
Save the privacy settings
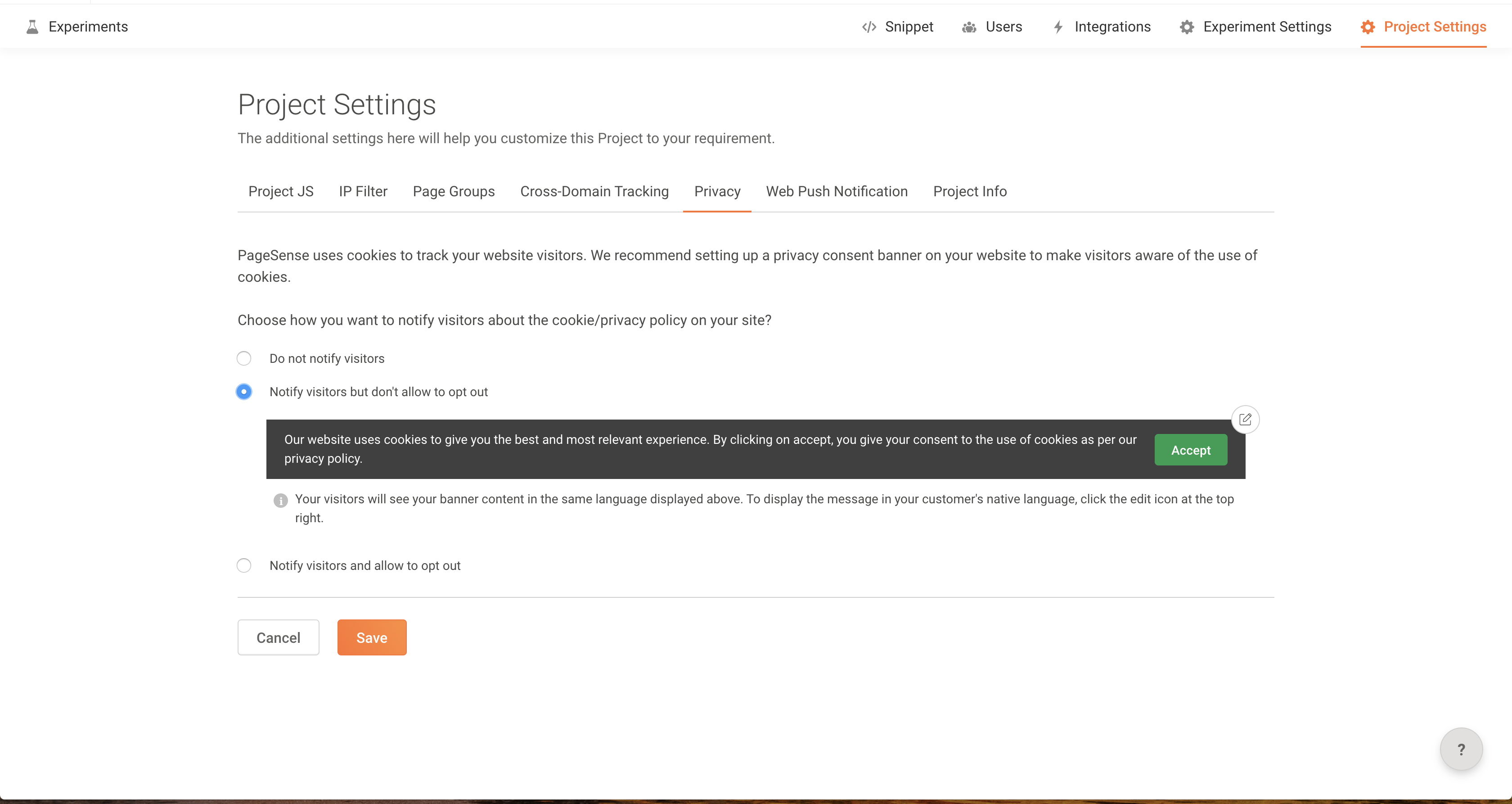(372, 637)
